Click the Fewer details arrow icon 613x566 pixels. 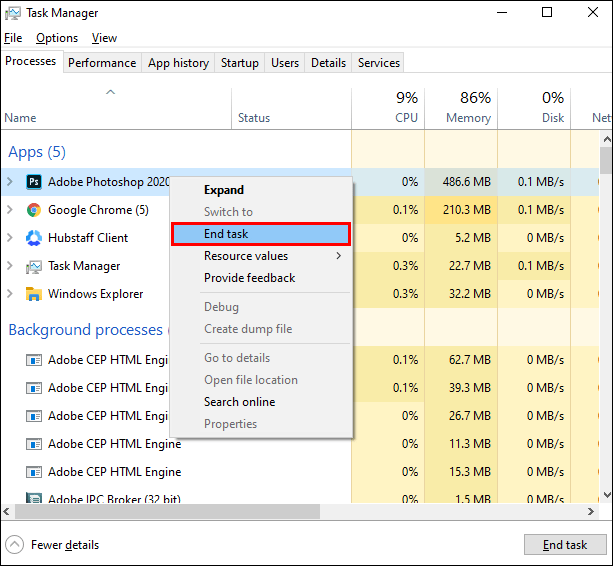coord(15,545)
